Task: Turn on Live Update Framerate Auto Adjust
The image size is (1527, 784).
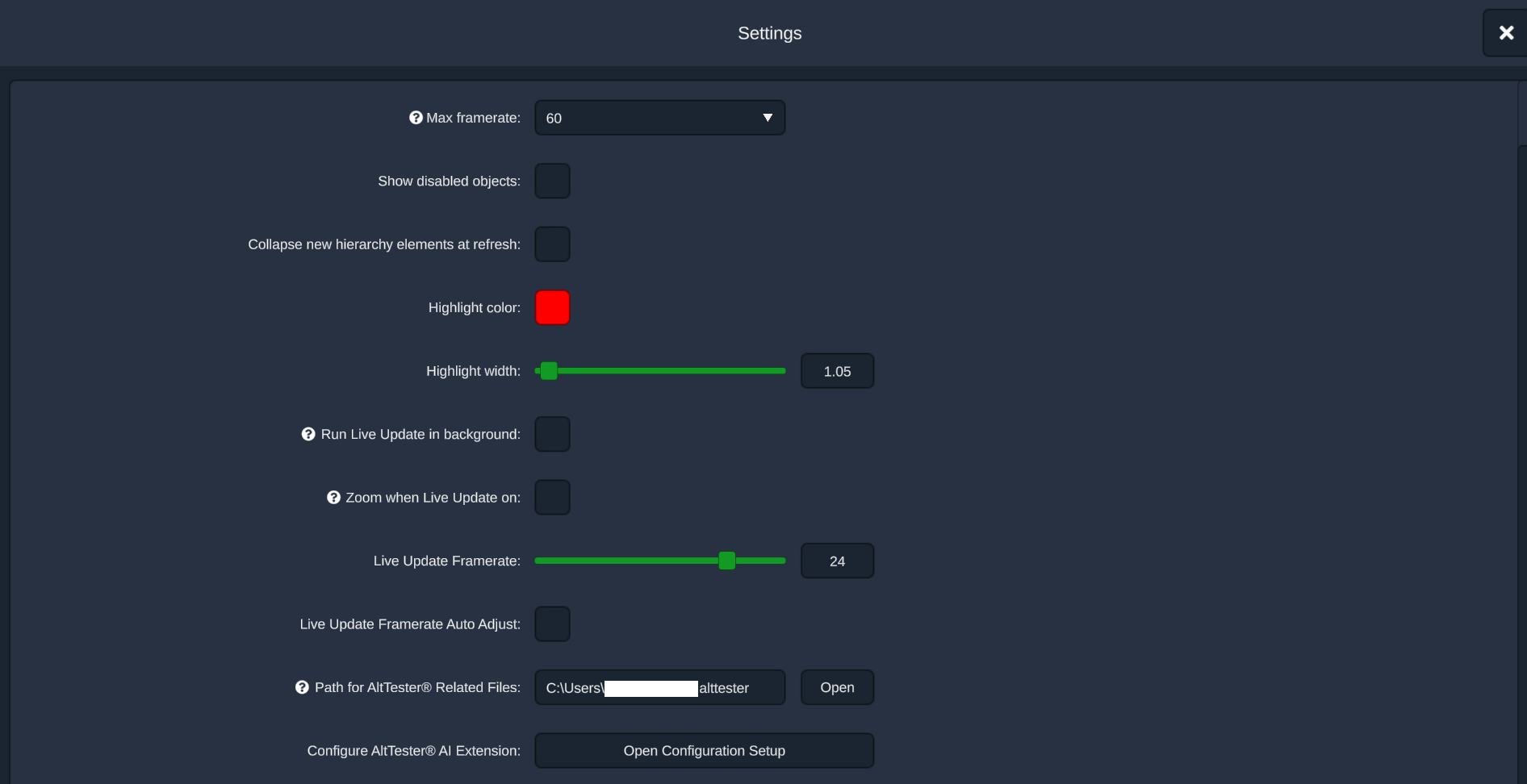Action: [x=552, y=624]
